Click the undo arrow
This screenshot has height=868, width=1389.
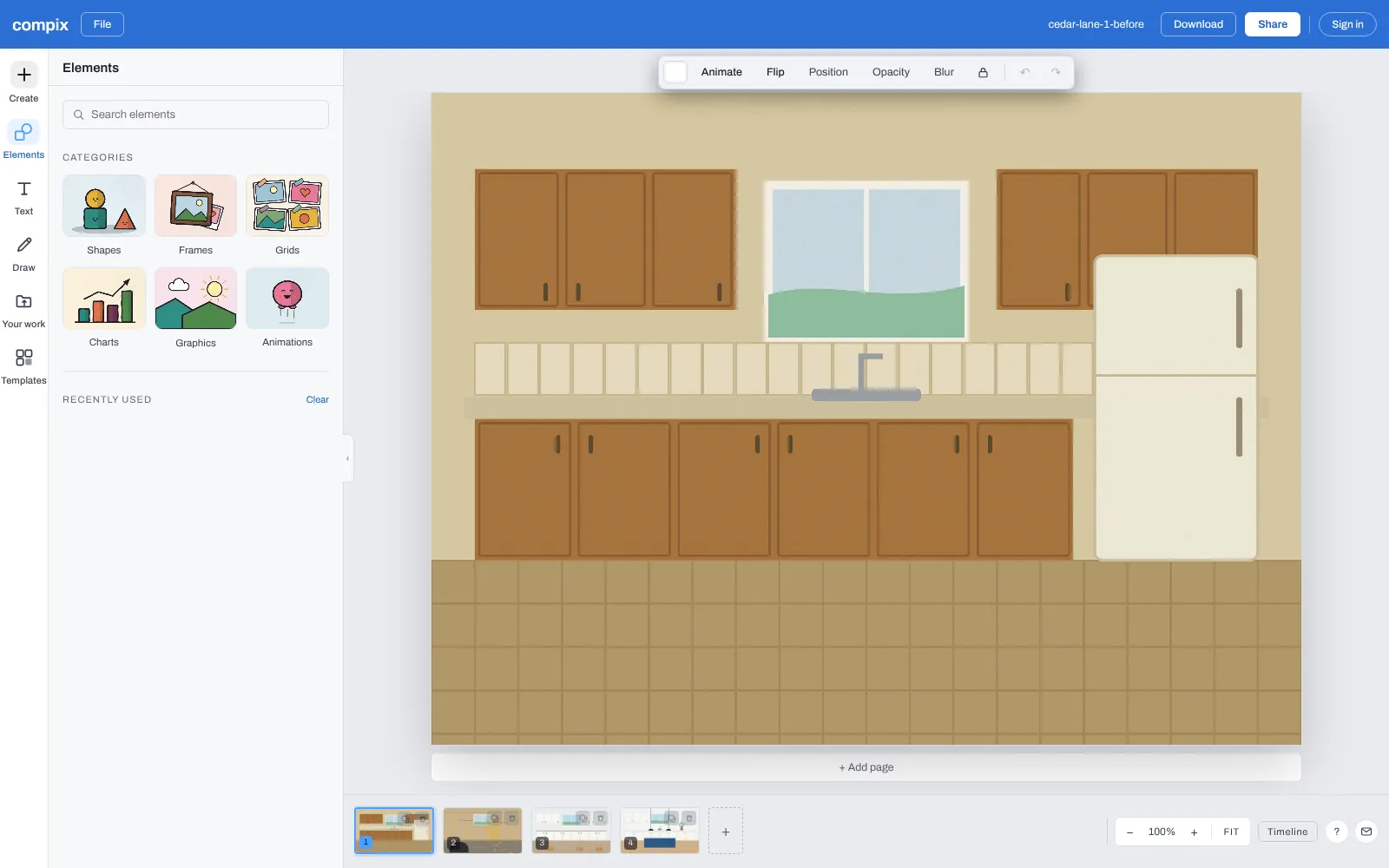[x=1025, y=72]
